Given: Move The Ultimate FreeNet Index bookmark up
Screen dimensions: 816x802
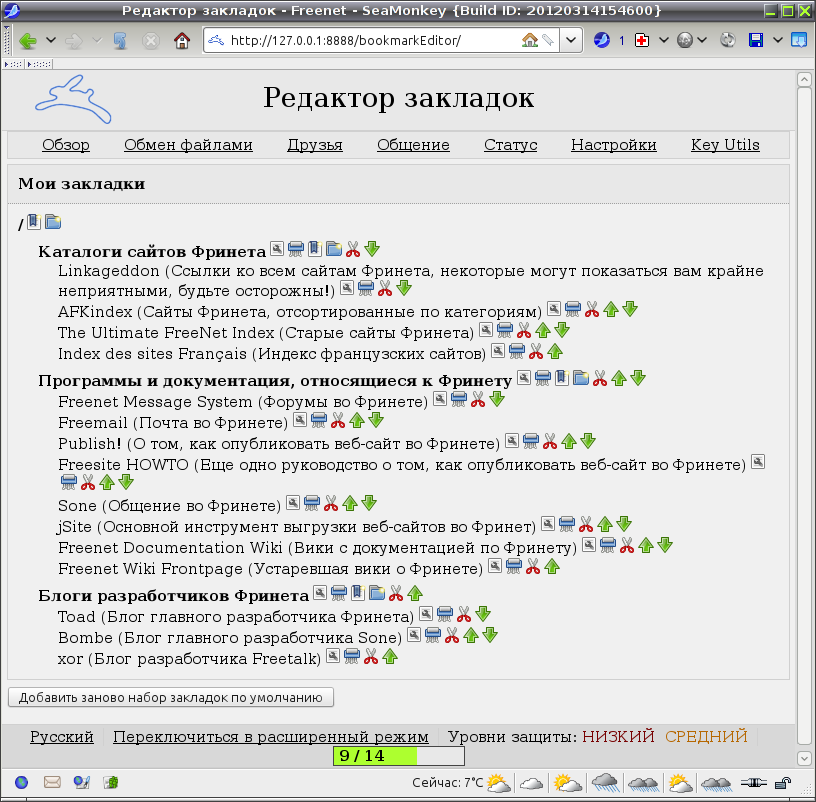Looking at the screenshot, I should (543, 330).
